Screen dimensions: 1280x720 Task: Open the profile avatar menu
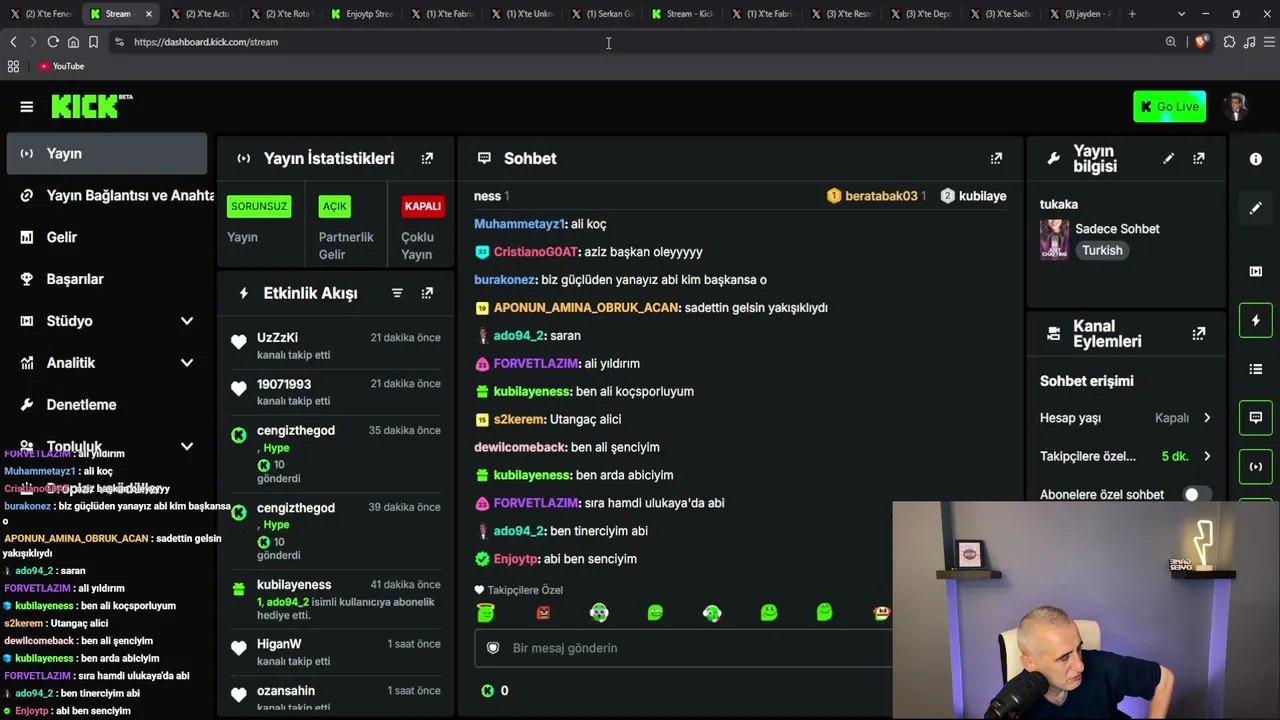(x=1237, y=107)
